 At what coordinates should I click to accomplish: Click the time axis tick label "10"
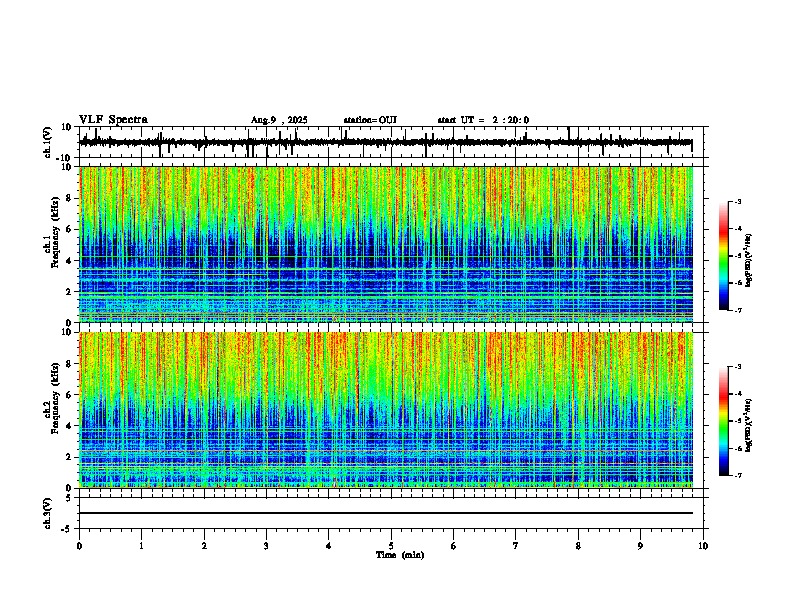pyautogui.click(x=703, y=546)
